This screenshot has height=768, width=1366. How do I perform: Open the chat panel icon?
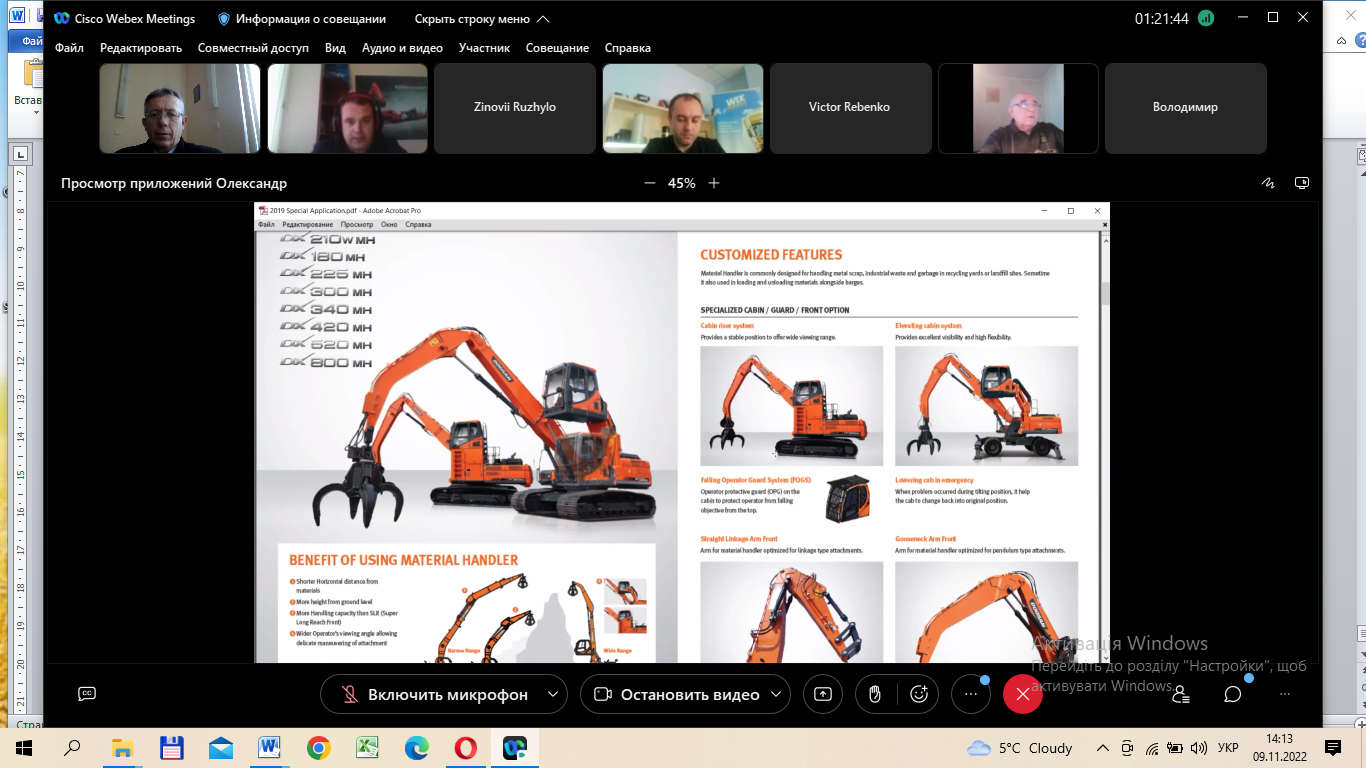coord(1233,694)
